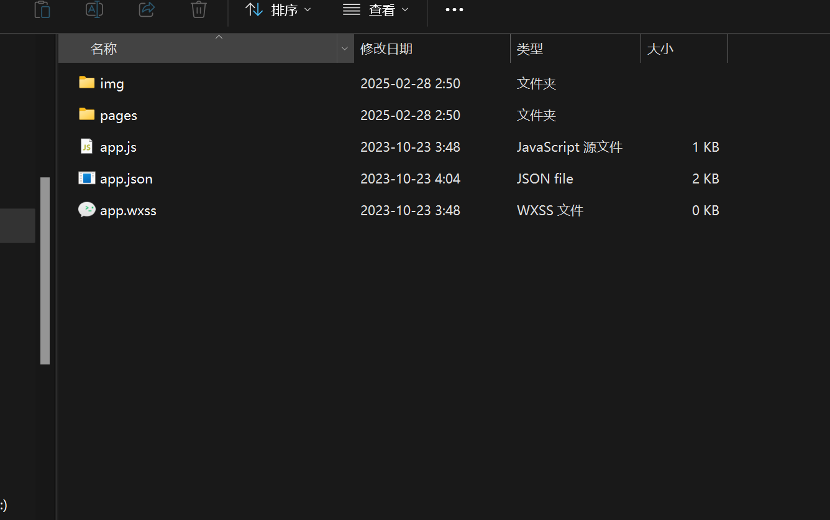
Task: Click the navigation pane vertical scrollbar
Action: pyautogui.click(x=45, y=270)
